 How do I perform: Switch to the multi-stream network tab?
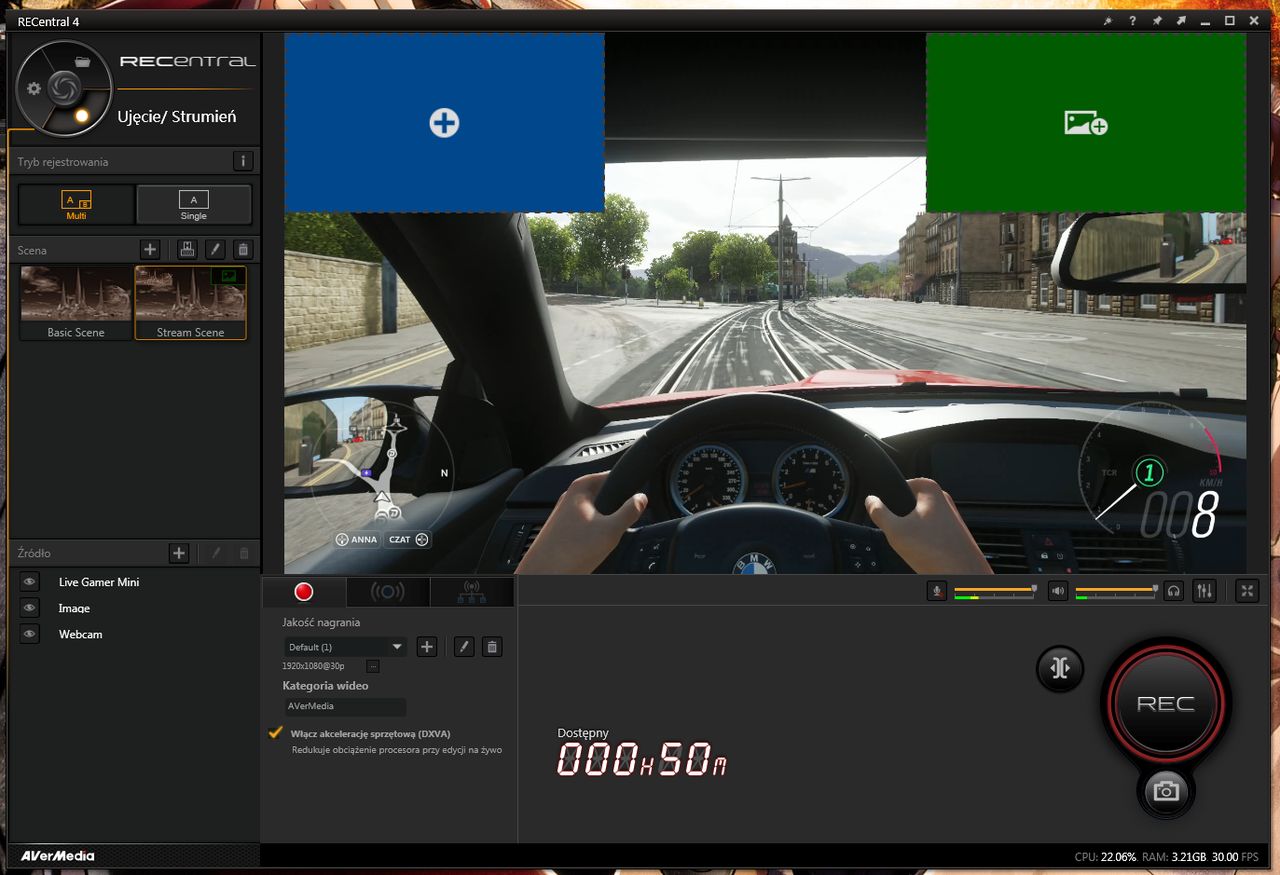tap(472, 592)
